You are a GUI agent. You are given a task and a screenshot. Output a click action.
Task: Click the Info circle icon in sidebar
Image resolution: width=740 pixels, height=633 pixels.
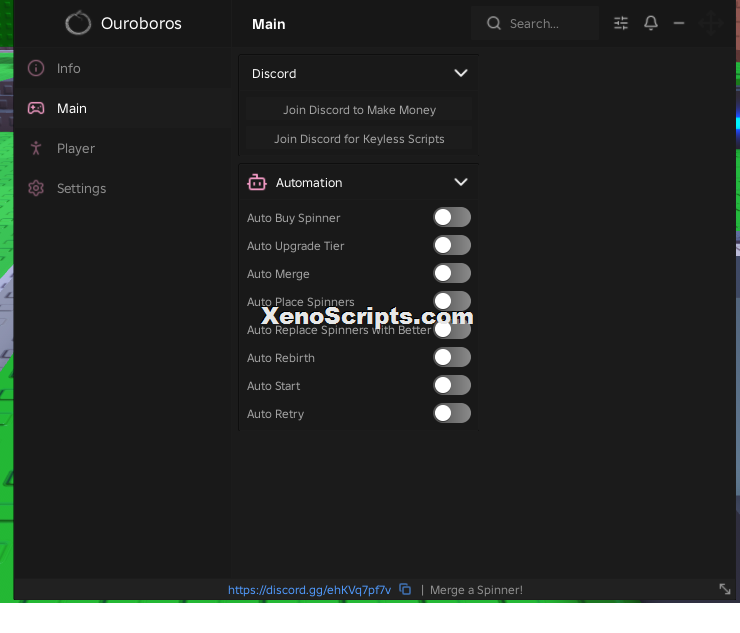36,68
